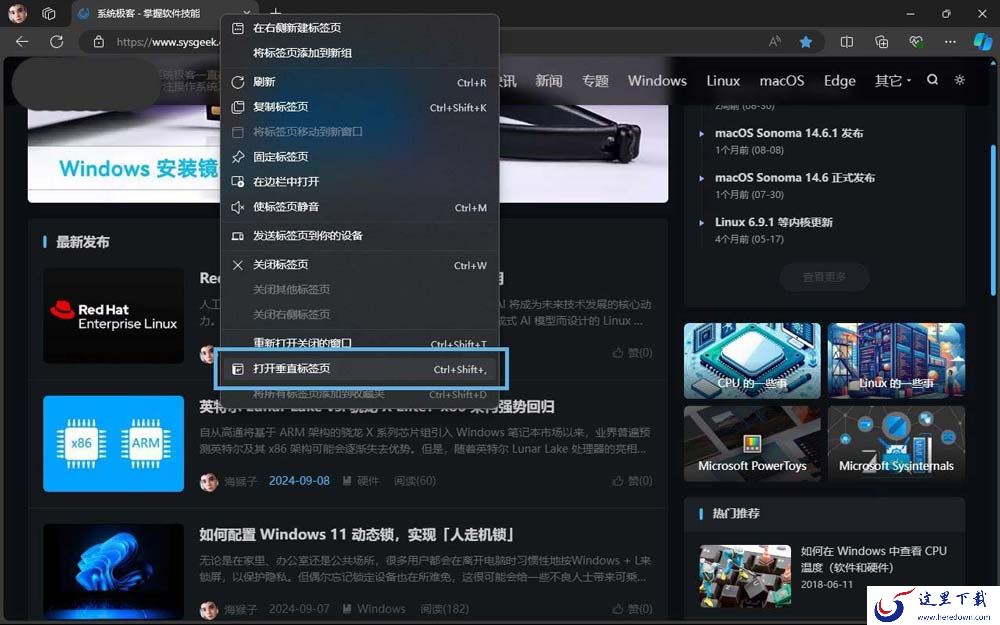The height and width of the screenshot is (625, 1000).
Task: Click the keyboard figurine thumbnail in 热门推荐
Action: (x=745, y=576)
